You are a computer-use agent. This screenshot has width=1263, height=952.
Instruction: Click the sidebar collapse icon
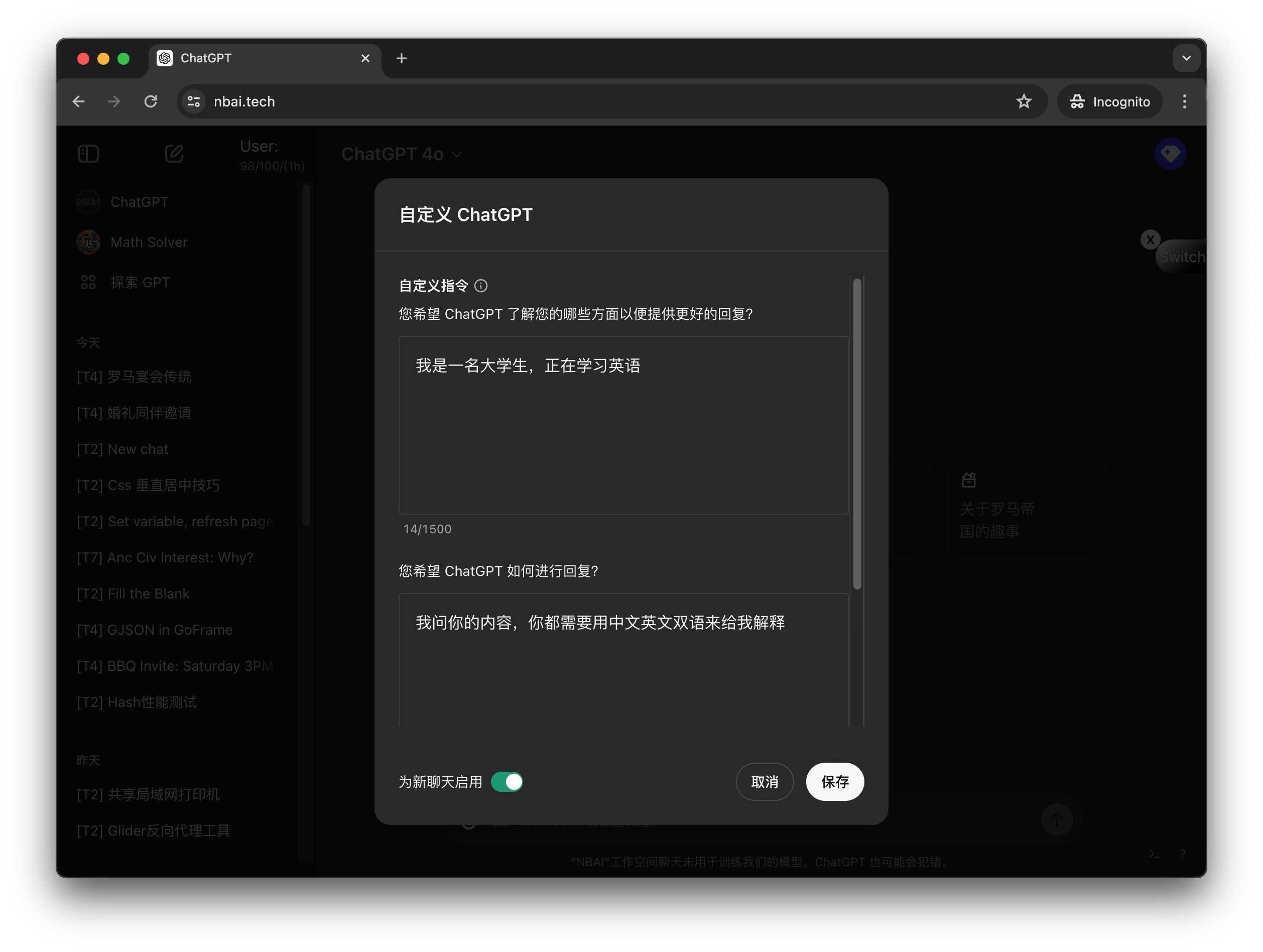(x=88, y=154)
